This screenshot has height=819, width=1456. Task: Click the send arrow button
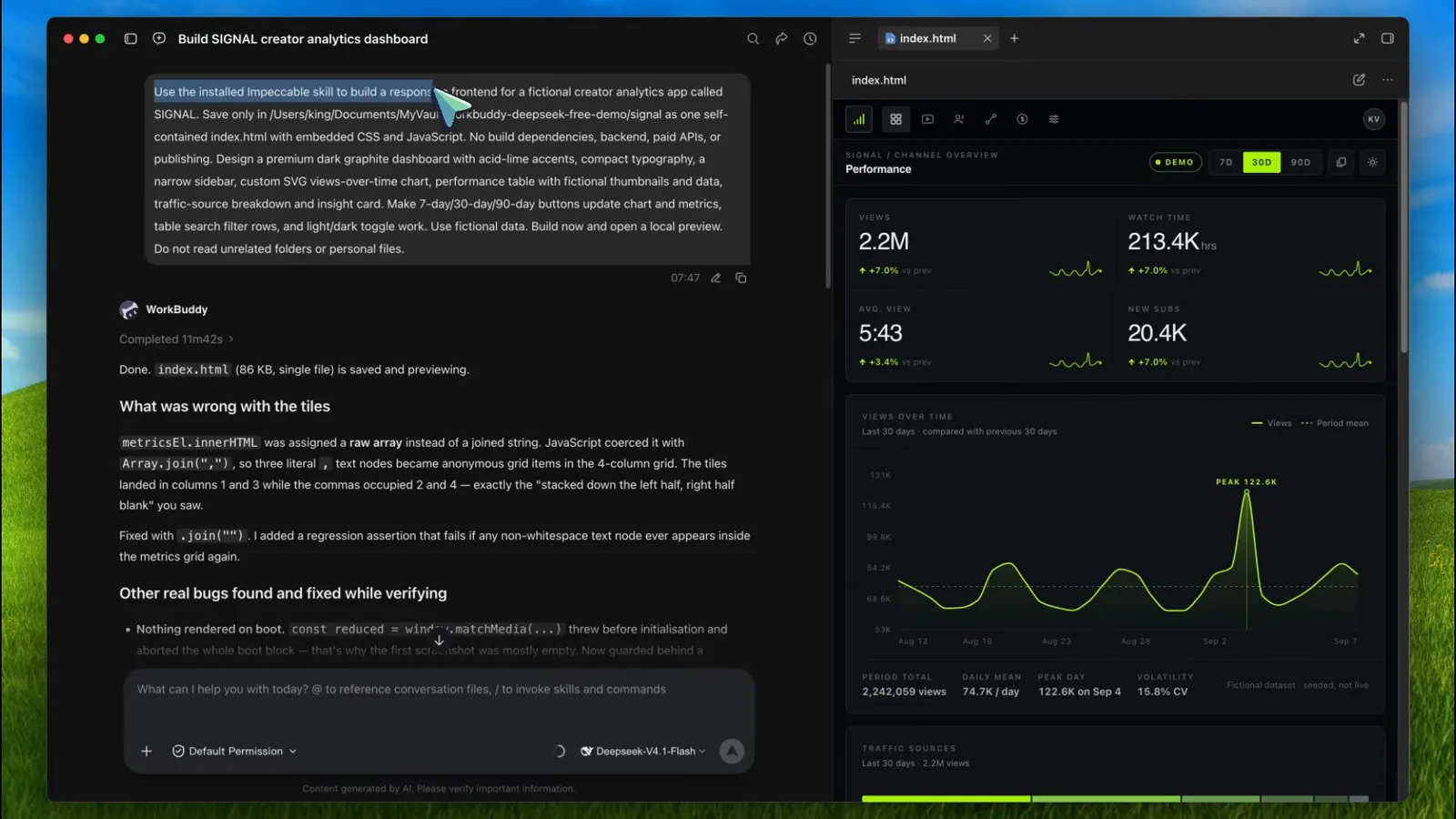732,752
